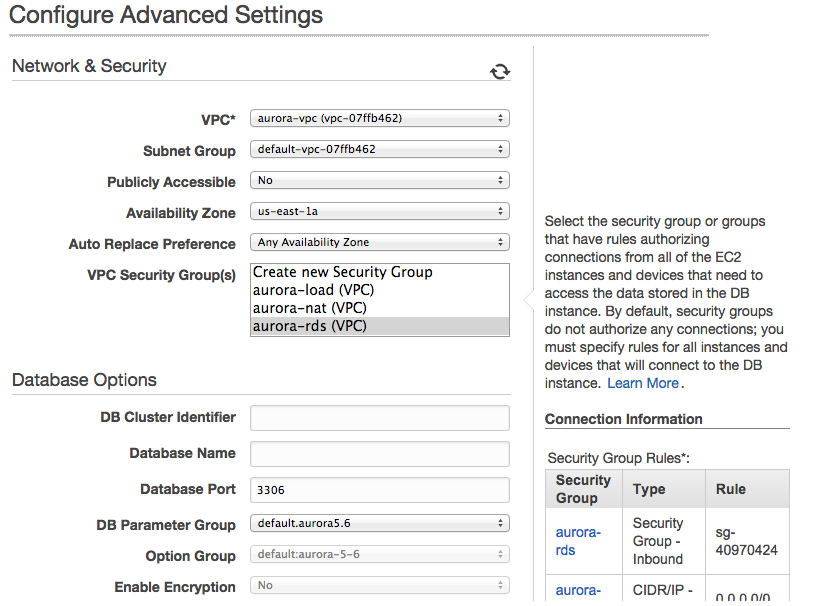Screen dimensions: 817x606
Task: Open the Option Group dropdown
Action: point(379,556)
